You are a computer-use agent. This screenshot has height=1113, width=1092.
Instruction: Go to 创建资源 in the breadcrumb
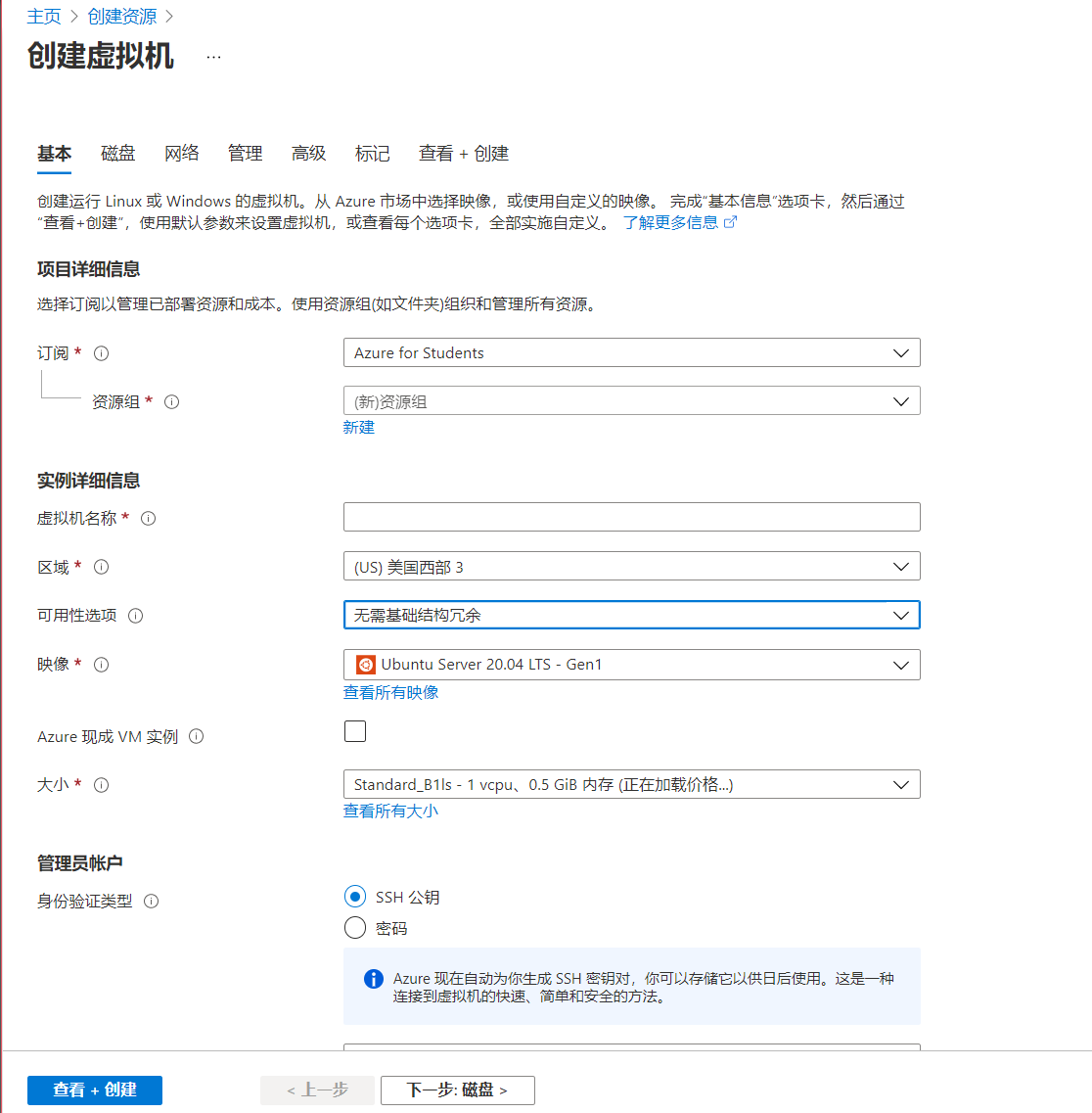122,17
